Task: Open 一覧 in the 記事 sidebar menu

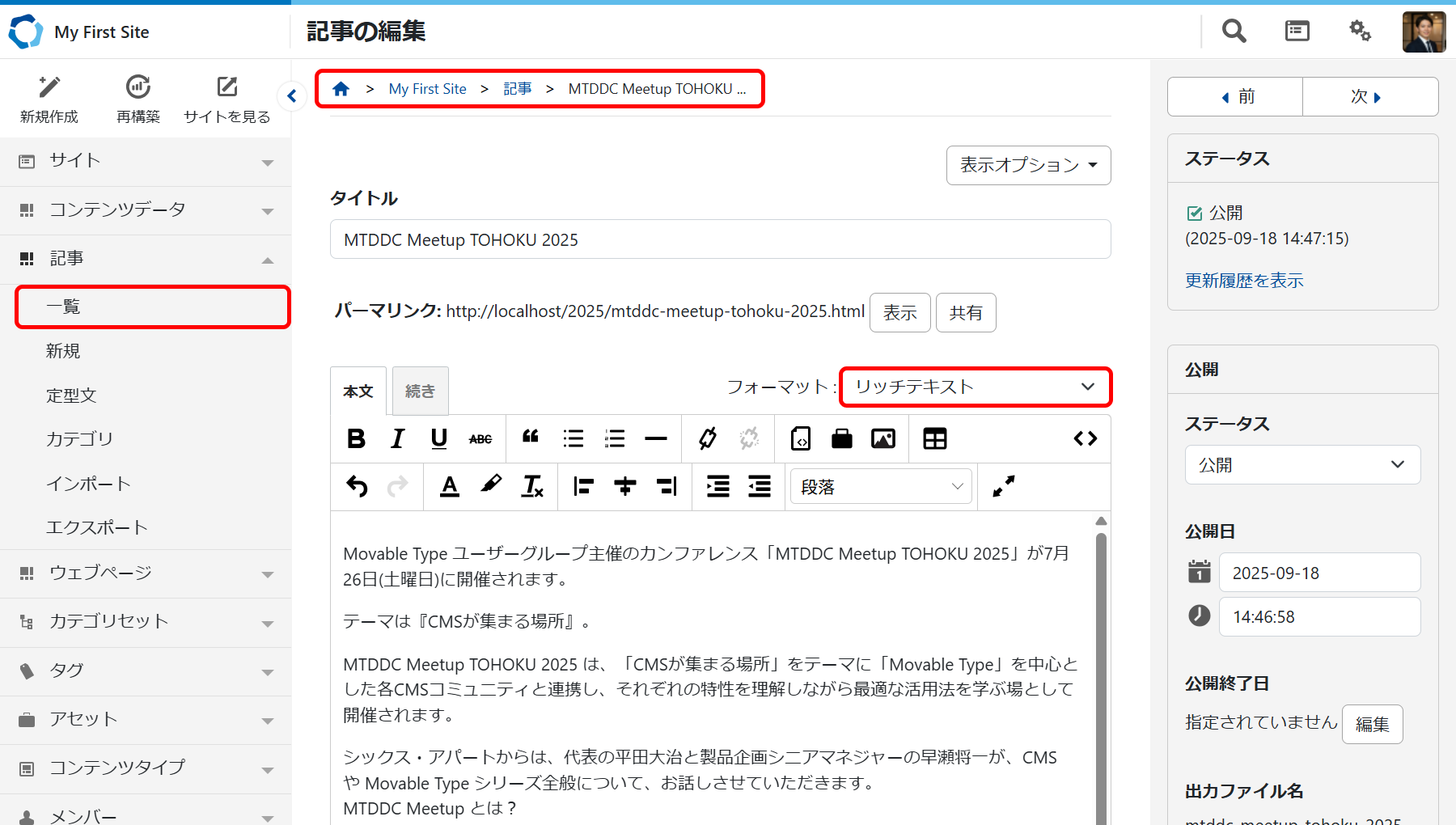Action: [x=152, y=307]
